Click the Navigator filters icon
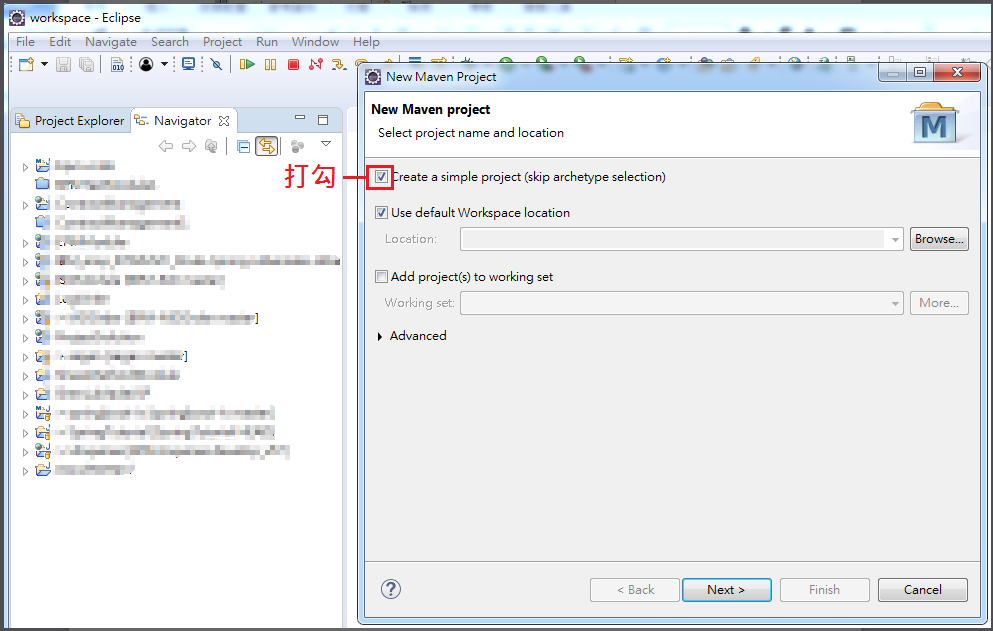993x631 pixels. (297, 146)
